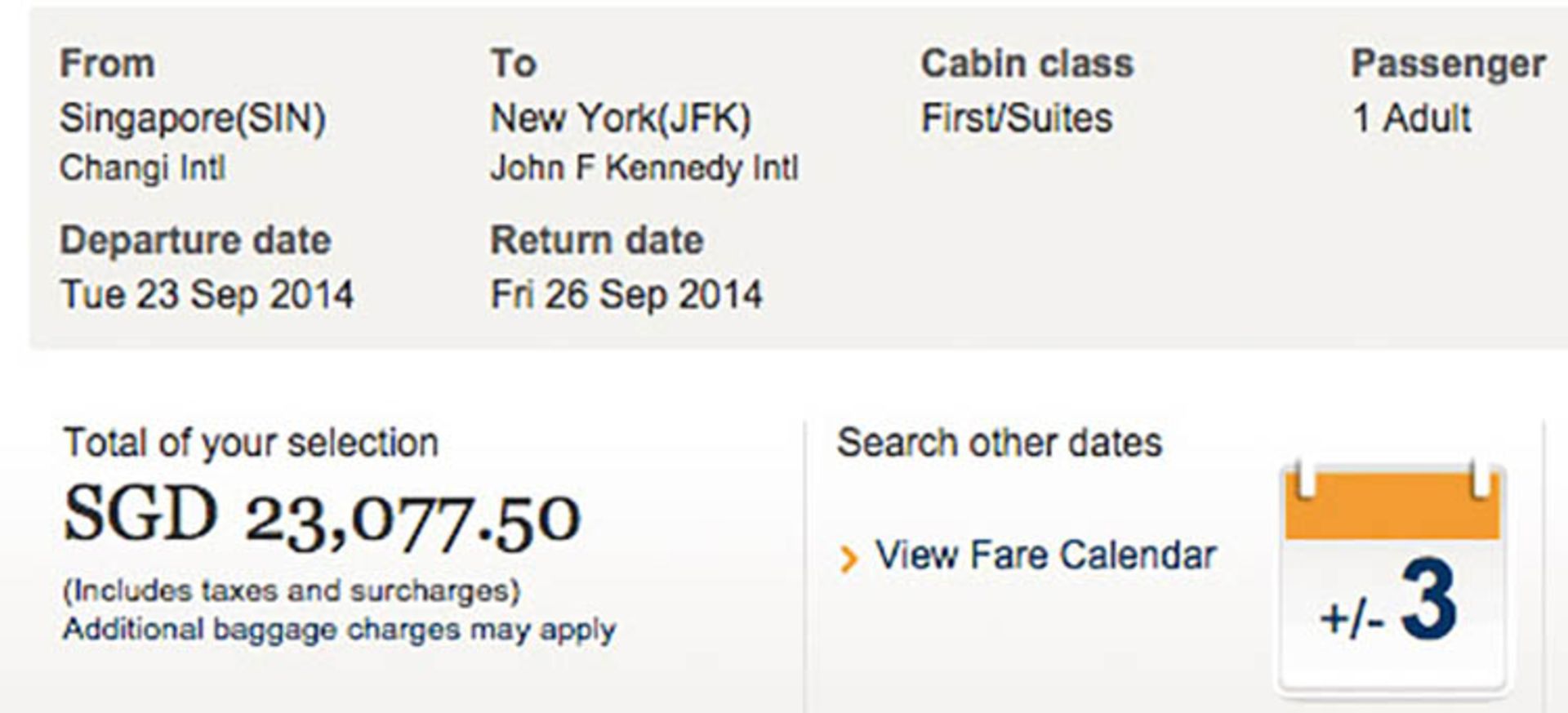Click the Search other dates heading
The image size is (1568, 713).
[x=1000, y=443]
